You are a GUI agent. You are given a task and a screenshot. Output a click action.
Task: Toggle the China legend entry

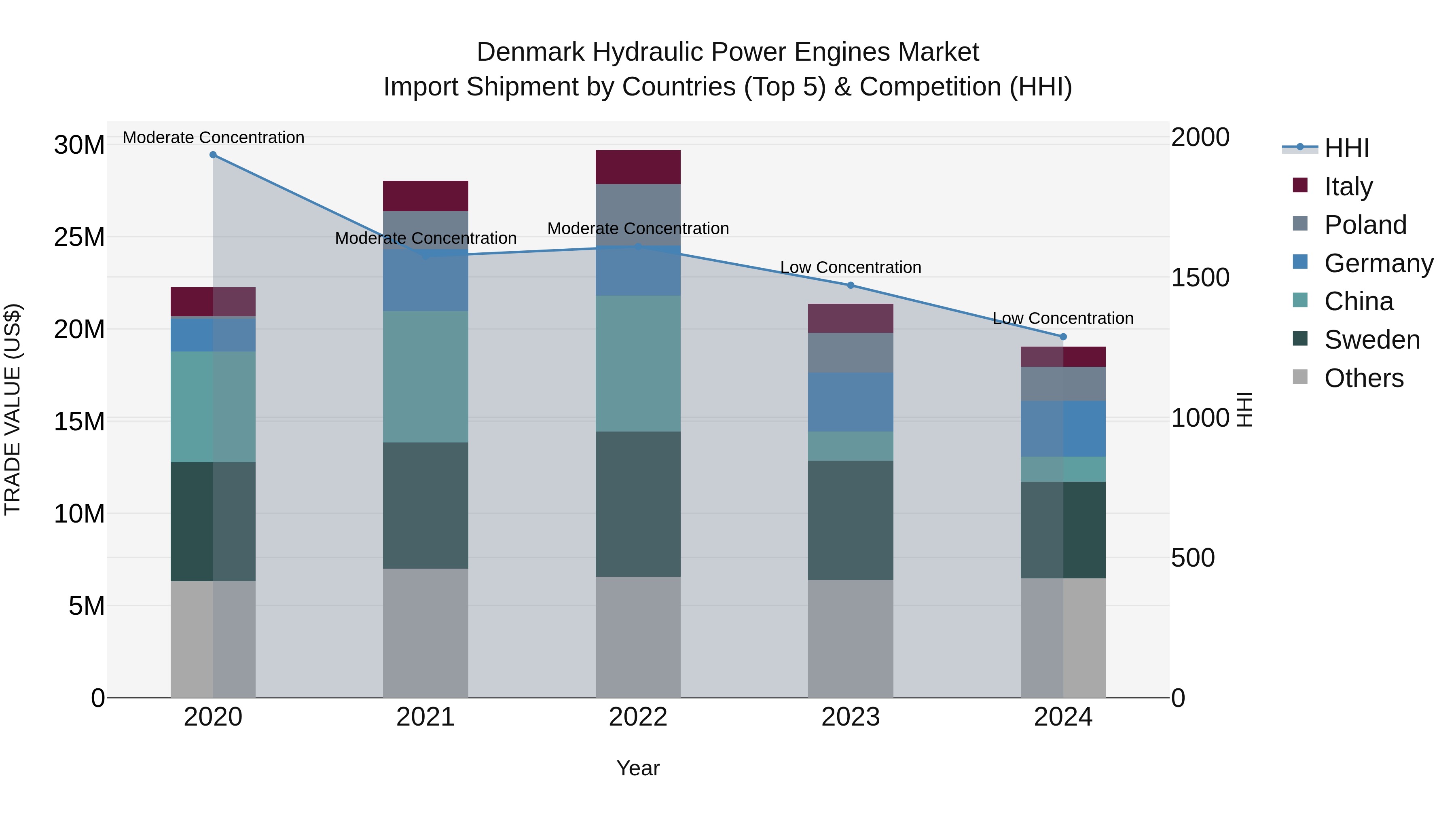1343,301
